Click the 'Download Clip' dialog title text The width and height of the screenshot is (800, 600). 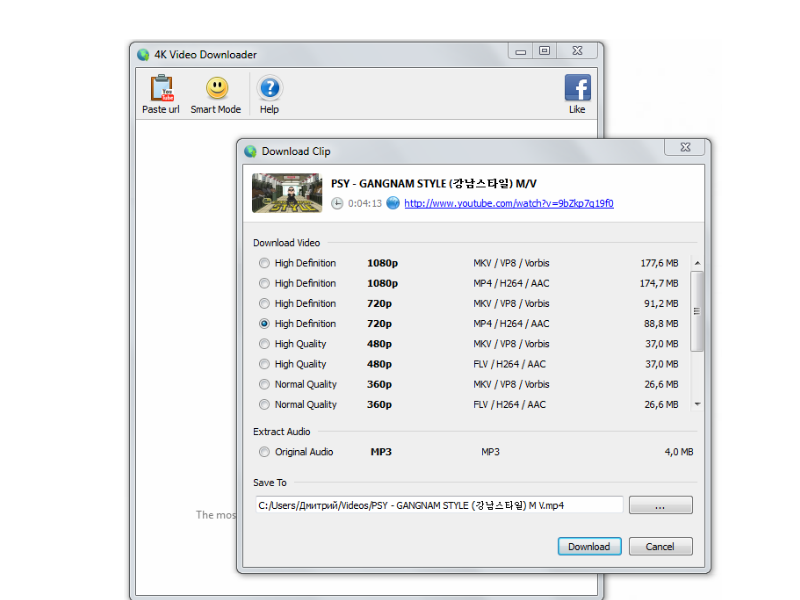point(296,152)
